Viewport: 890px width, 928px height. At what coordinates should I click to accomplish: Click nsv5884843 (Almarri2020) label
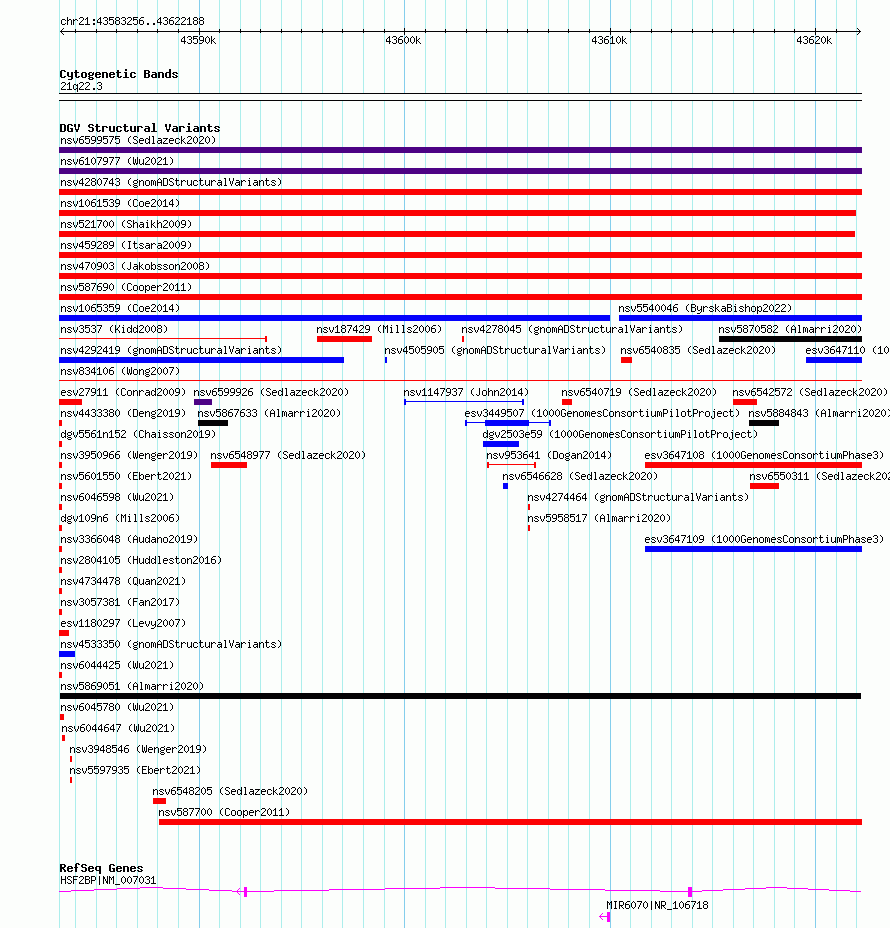pyautogui.click(x=819, y=414)
